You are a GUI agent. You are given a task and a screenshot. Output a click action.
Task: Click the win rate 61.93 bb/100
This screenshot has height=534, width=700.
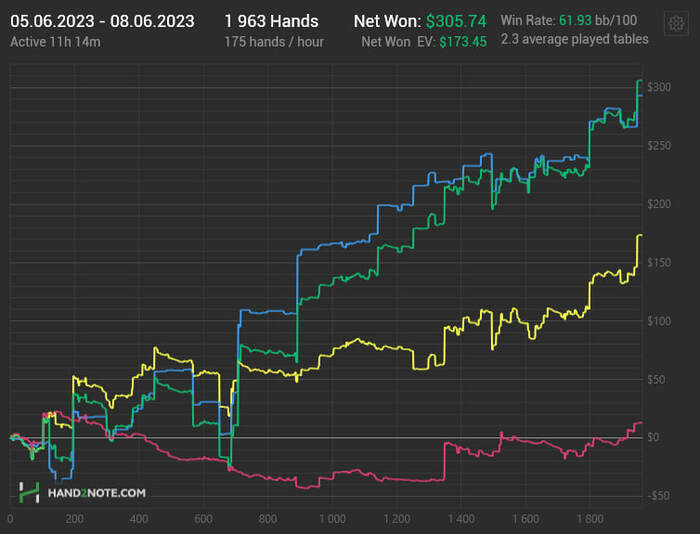598,21
